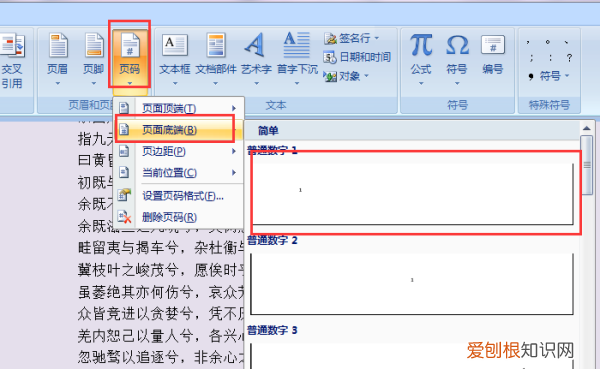Choose Remove Page Numbers (删除页码)
This screenshot has height=369, width=600.
pyautogui.click(x=178, y=217)
